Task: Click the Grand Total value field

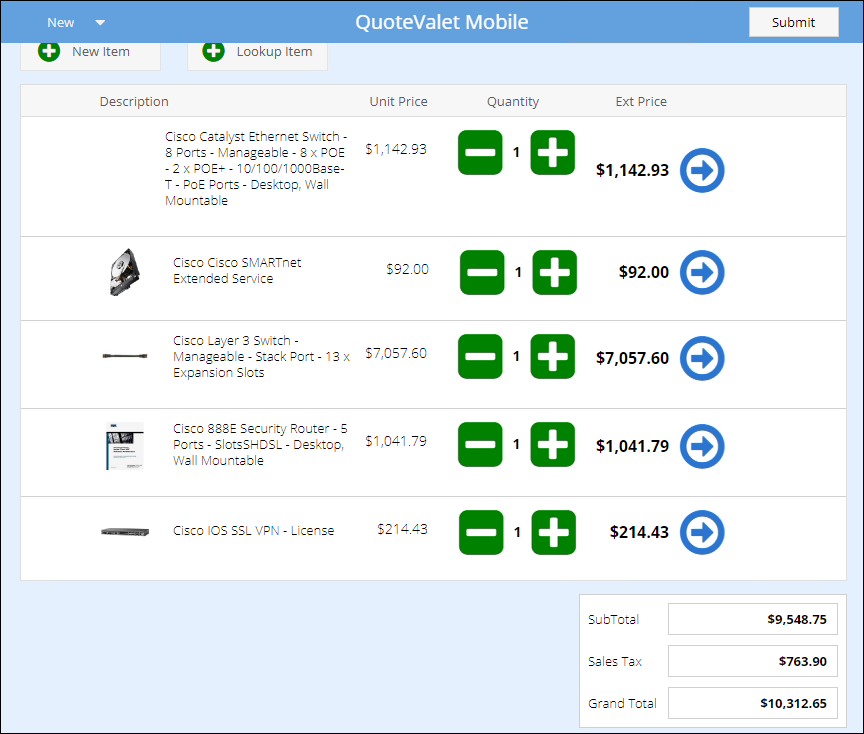Action: click(752, 703)
